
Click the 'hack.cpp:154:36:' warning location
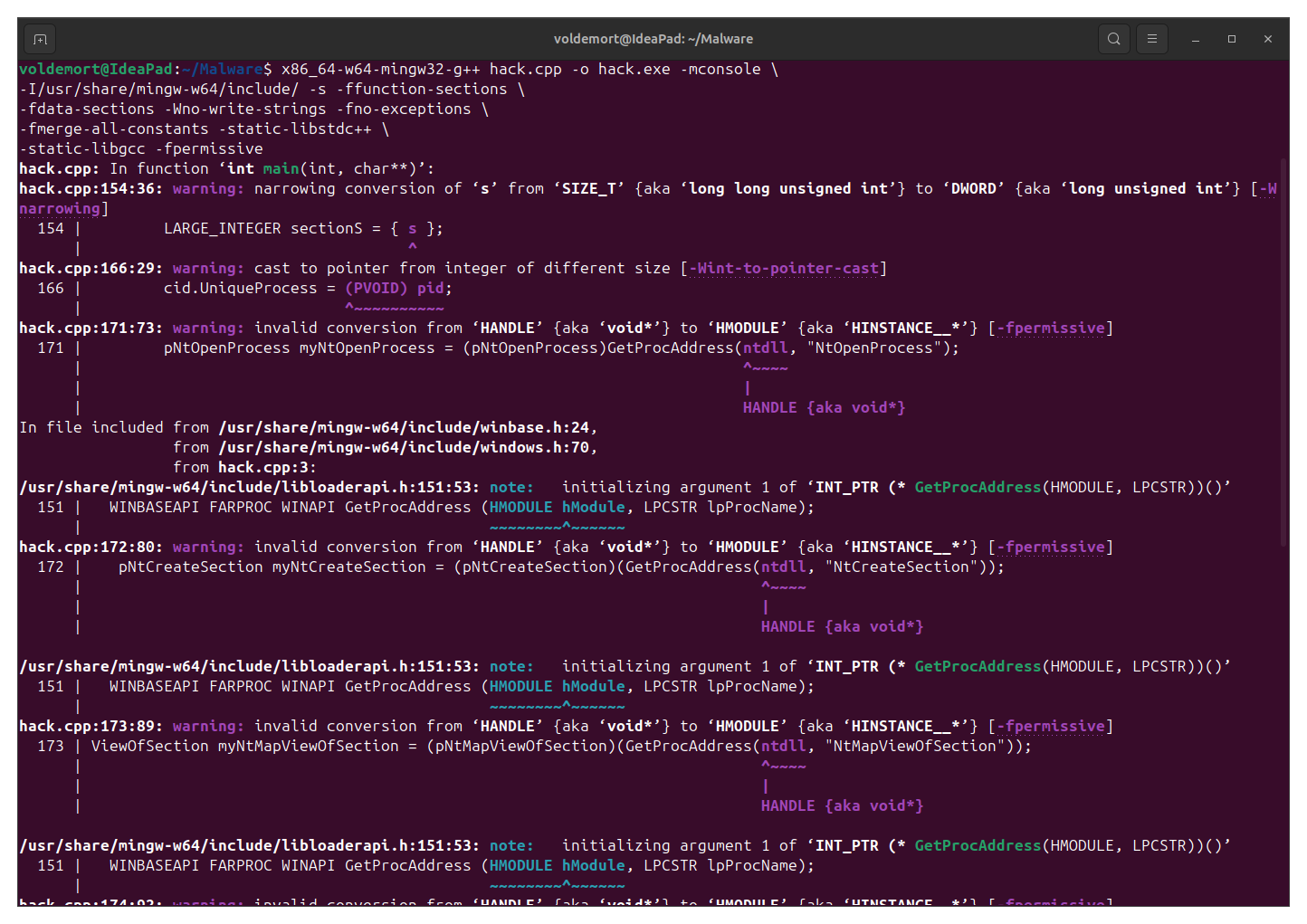coord(91,189)
